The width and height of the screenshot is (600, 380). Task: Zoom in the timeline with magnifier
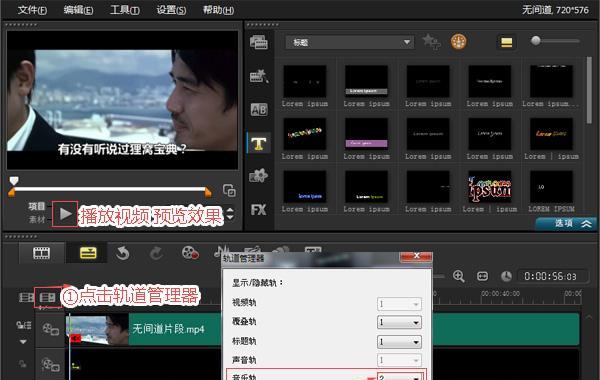tap(458, 276)
